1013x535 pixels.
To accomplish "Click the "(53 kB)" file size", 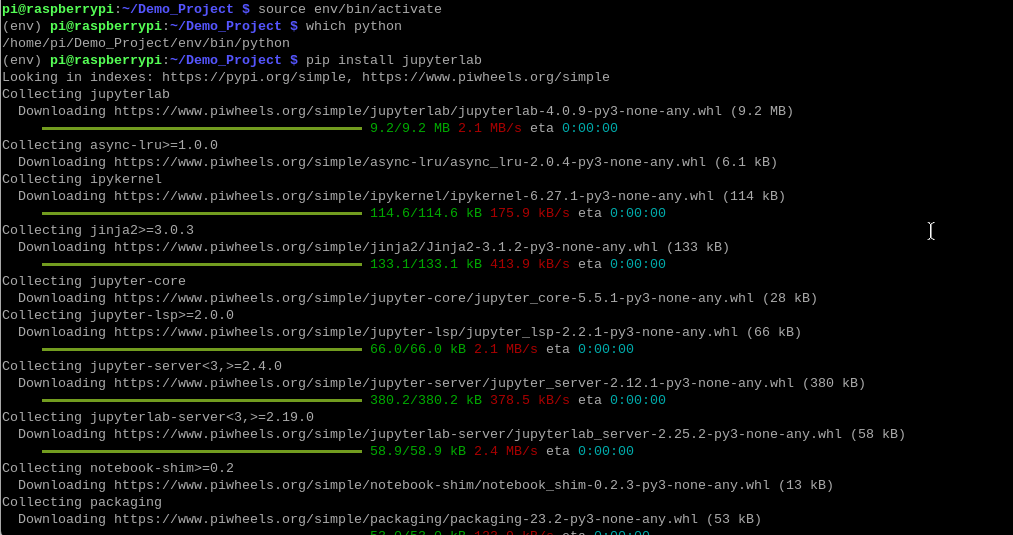I will (x=734, y=519).
